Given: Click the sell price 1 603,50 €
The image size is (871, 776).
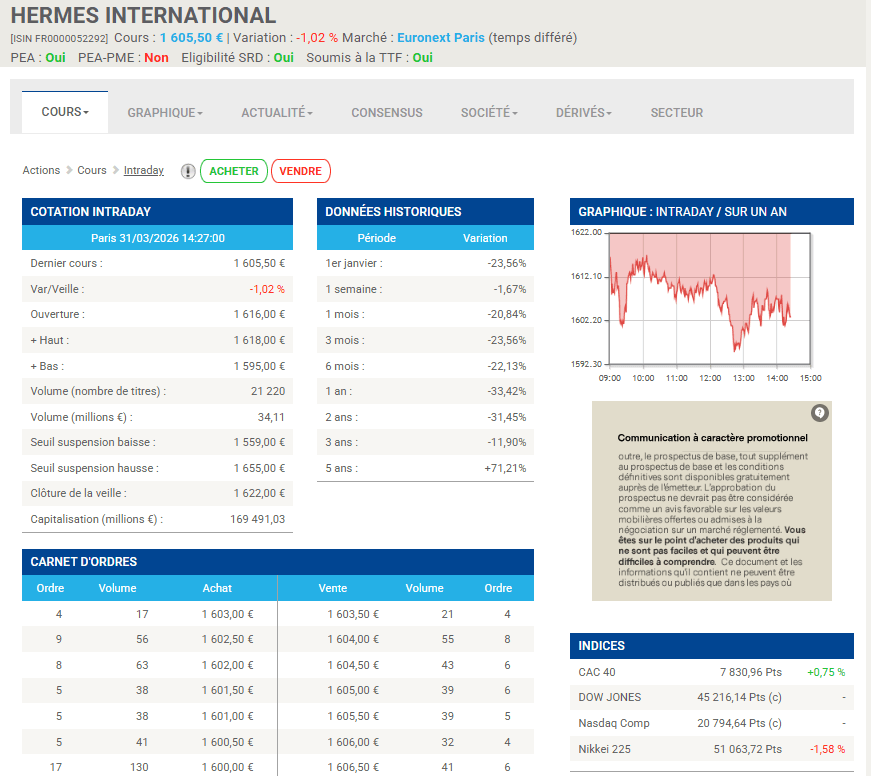Looking at the screenshot, I should tap(353, 614).
